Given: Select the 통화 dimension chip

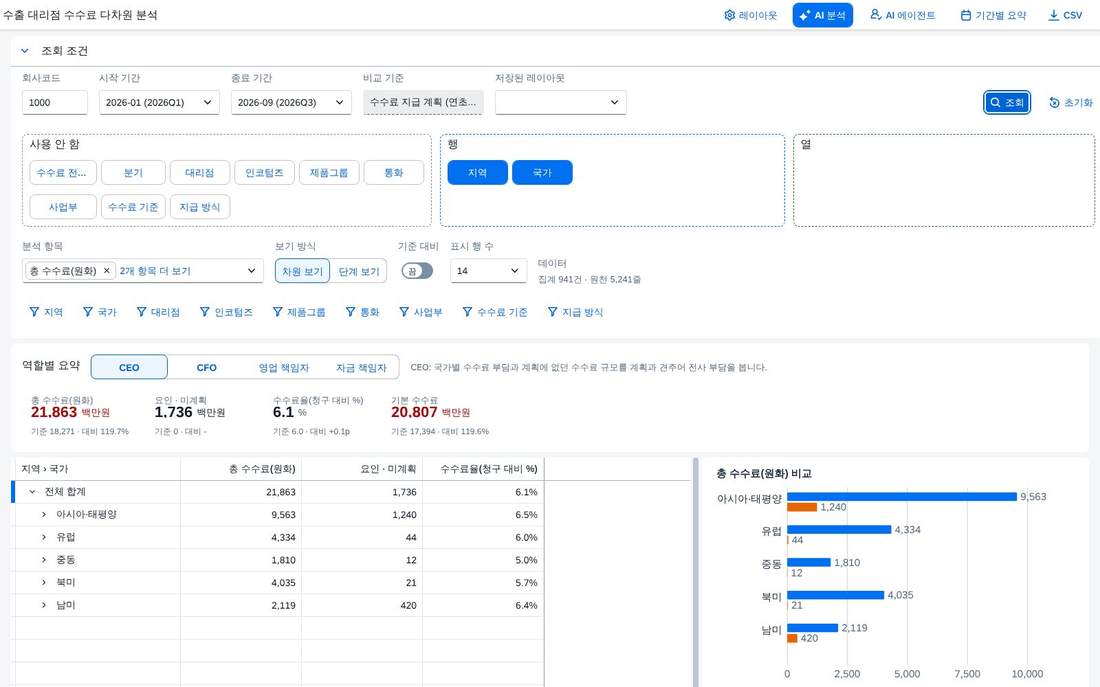Looking at the screenshot, I should (394, 173).
